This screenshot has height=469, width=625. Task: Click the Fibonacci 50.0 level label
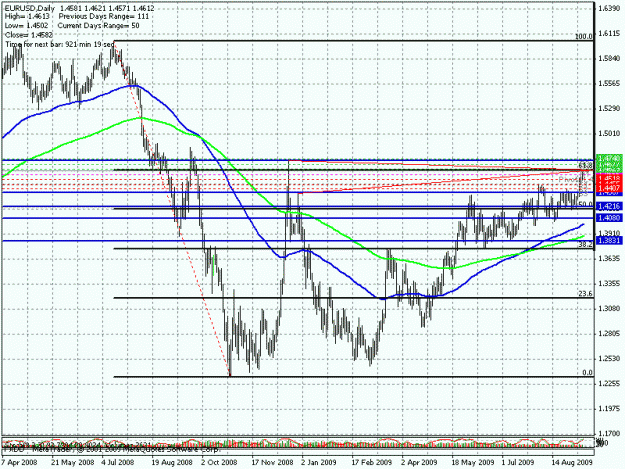click(586, 204)
